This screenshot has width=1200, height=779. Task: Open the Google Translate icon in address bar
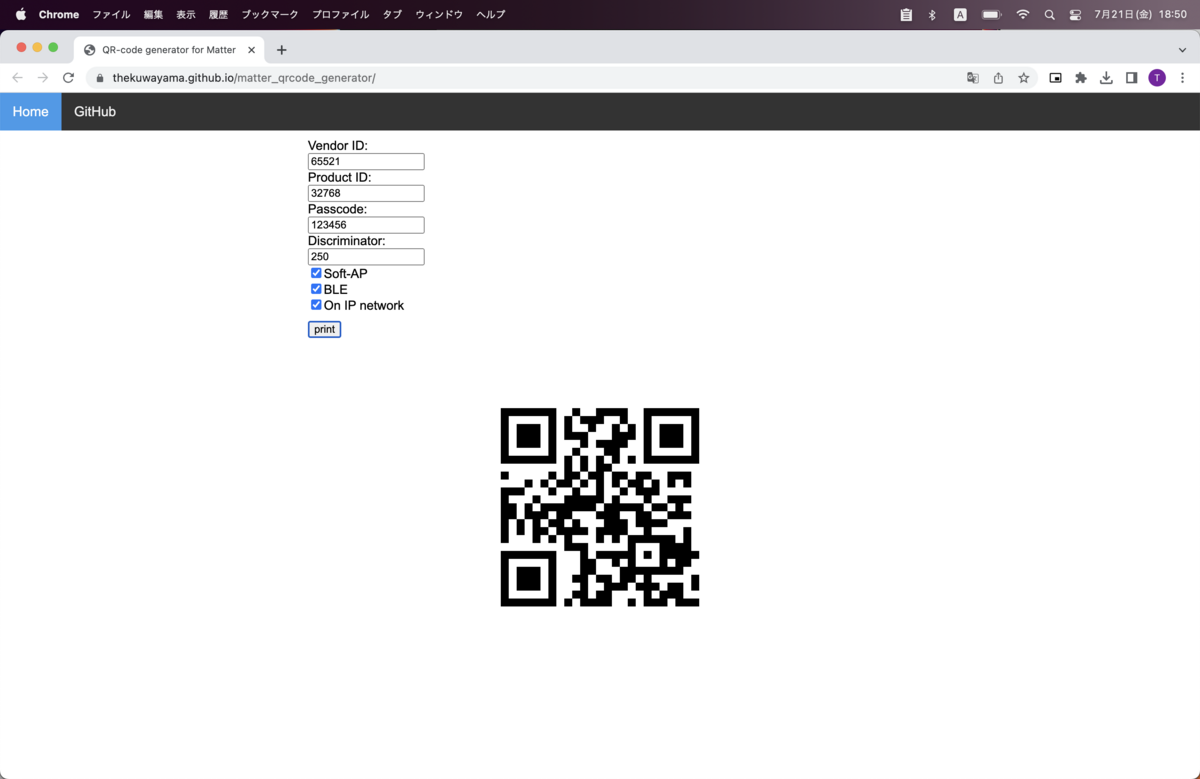click(x=972, y=78)
